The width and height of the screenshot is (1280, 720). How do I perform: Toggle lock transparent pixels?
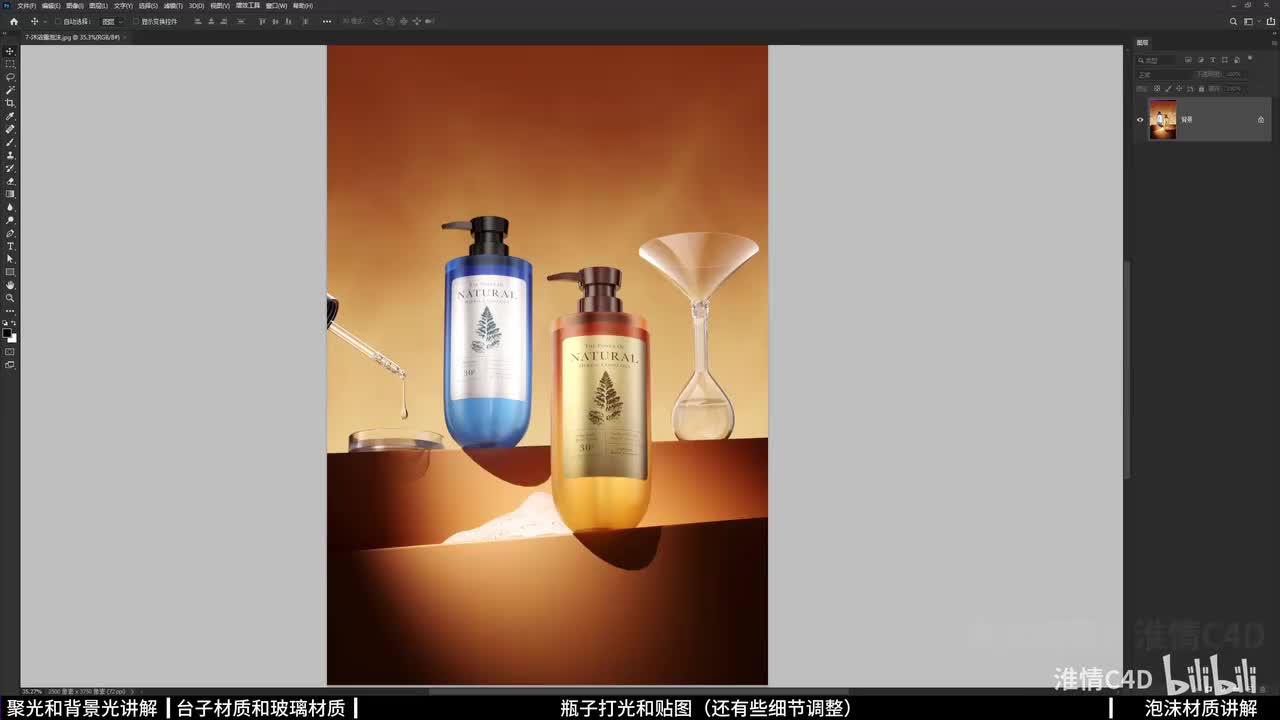tap(1156, 89)
